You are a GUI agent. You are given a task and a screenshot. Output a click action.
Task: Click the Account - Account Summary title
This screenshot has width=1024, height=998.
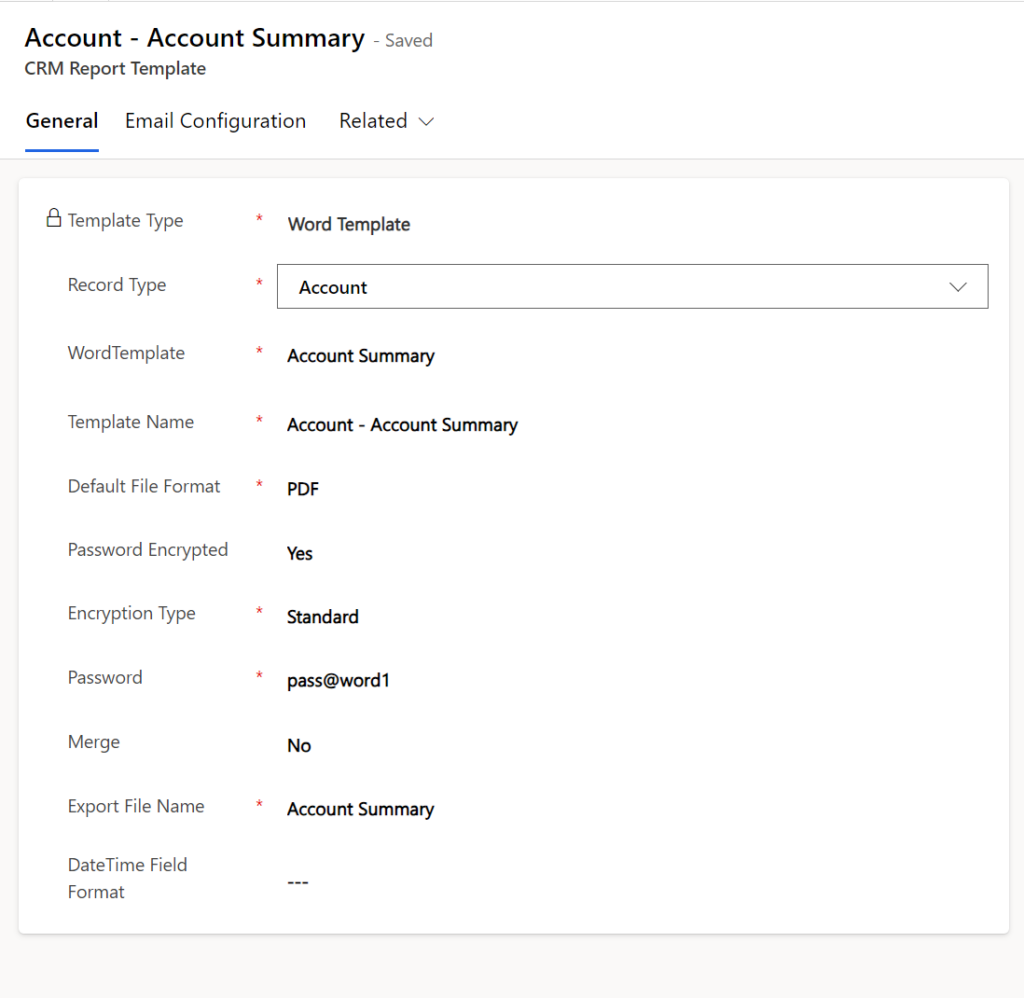(x=194, y=38)
